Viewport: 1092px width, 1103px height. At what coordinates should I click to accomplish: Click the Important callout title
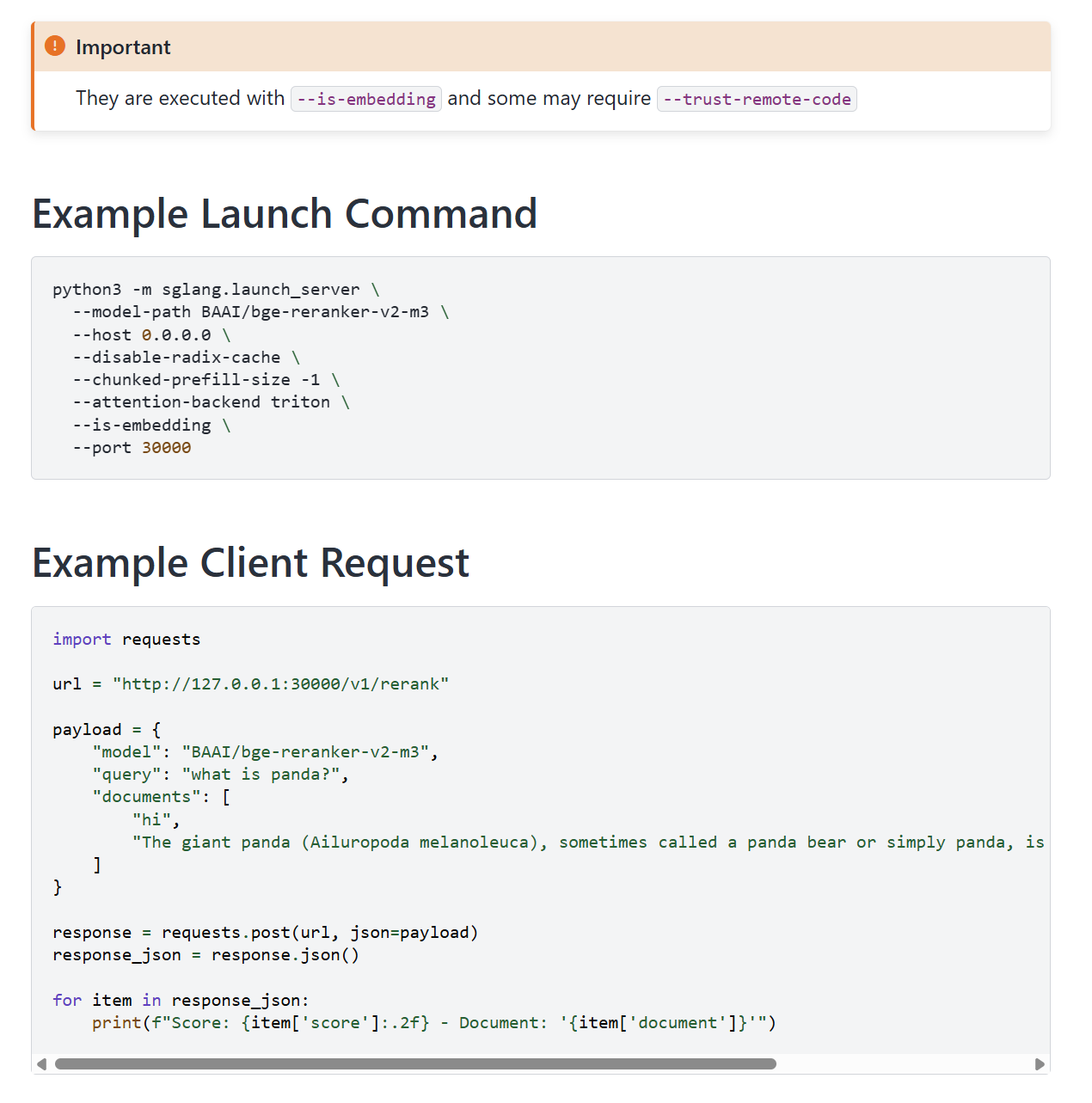tap(123, 47)
